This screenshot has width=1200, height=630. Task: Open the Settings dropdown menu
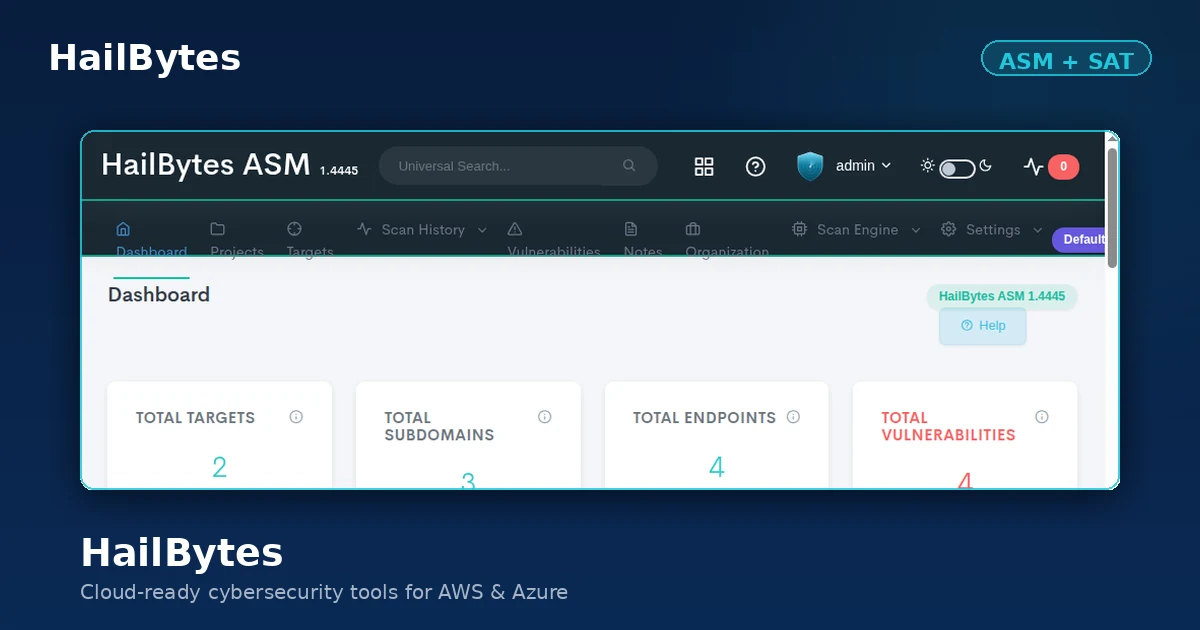point(992,230)
